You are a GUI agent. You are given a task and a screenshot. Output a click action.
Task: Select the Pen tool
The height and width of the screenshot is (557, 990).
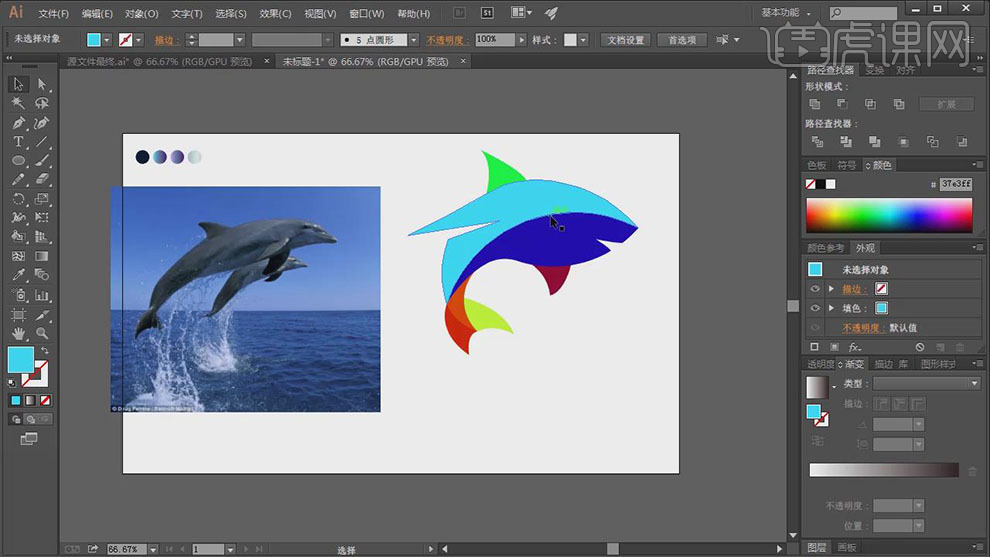pyautogui.click(x=18, y=123)
